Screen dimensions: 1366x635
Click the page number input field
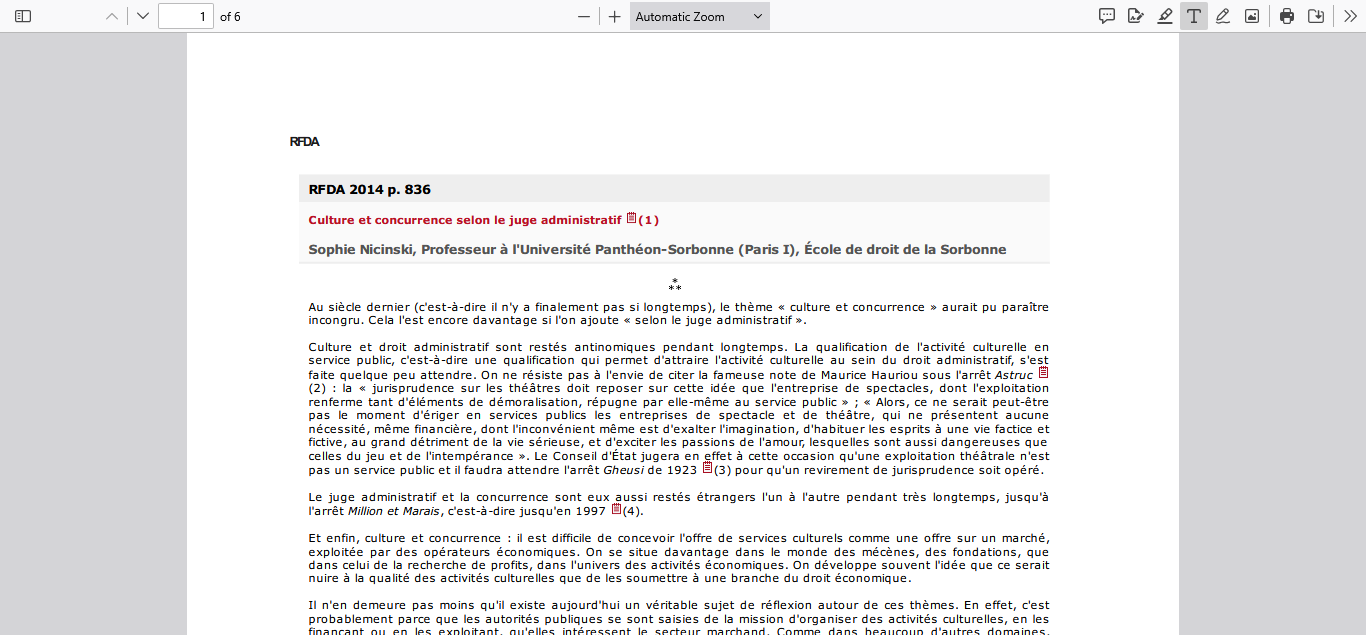186,16
